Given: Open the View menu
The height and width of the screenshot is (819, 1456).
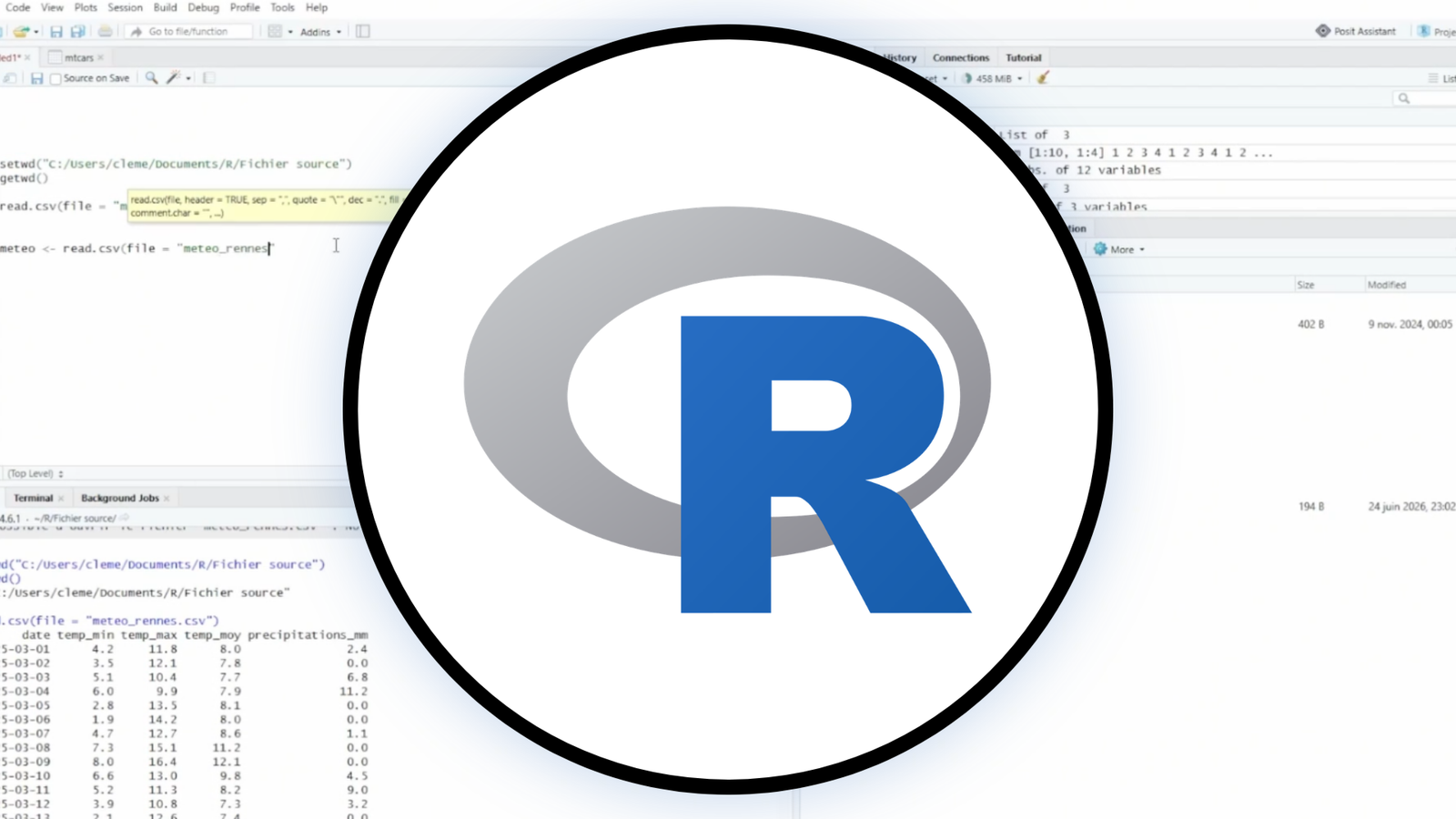Looking at the screenshot, I should point(52,7).
